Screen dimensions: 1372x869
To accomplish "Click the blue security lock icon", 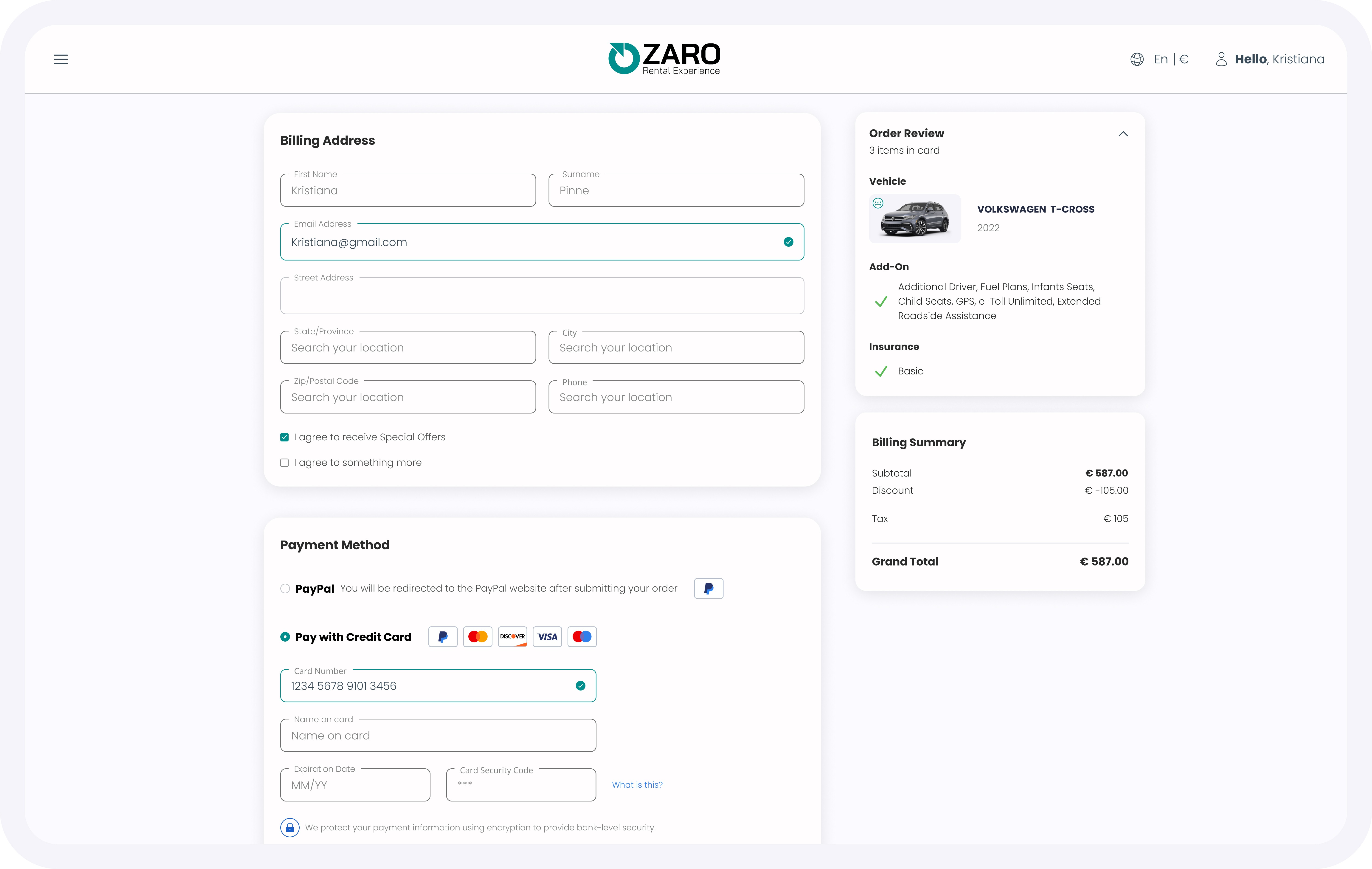I will pos(290,827).
